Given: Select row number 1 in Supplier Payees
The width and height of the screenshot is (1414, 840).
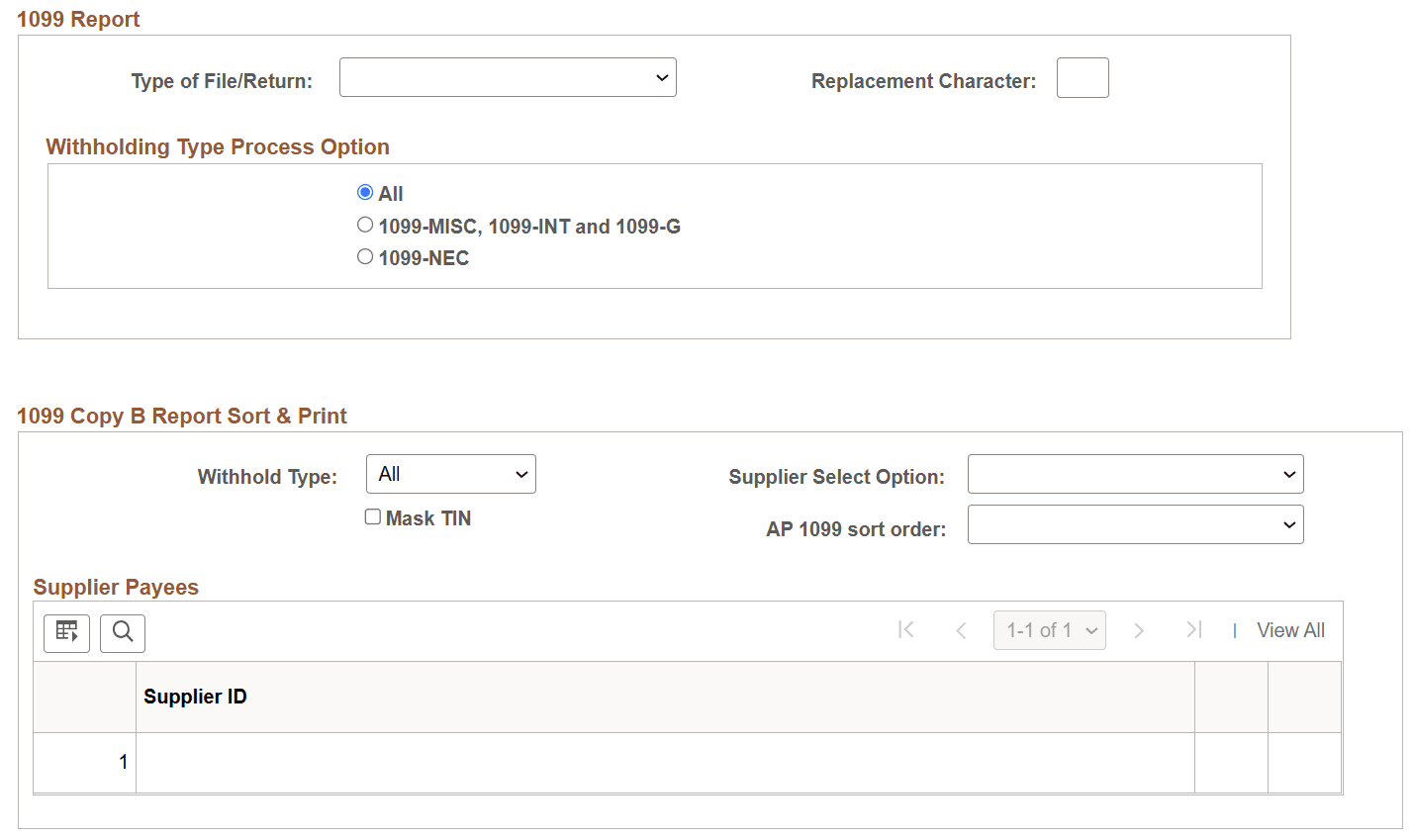Looking at the screenshot, I should coord(123,762).
